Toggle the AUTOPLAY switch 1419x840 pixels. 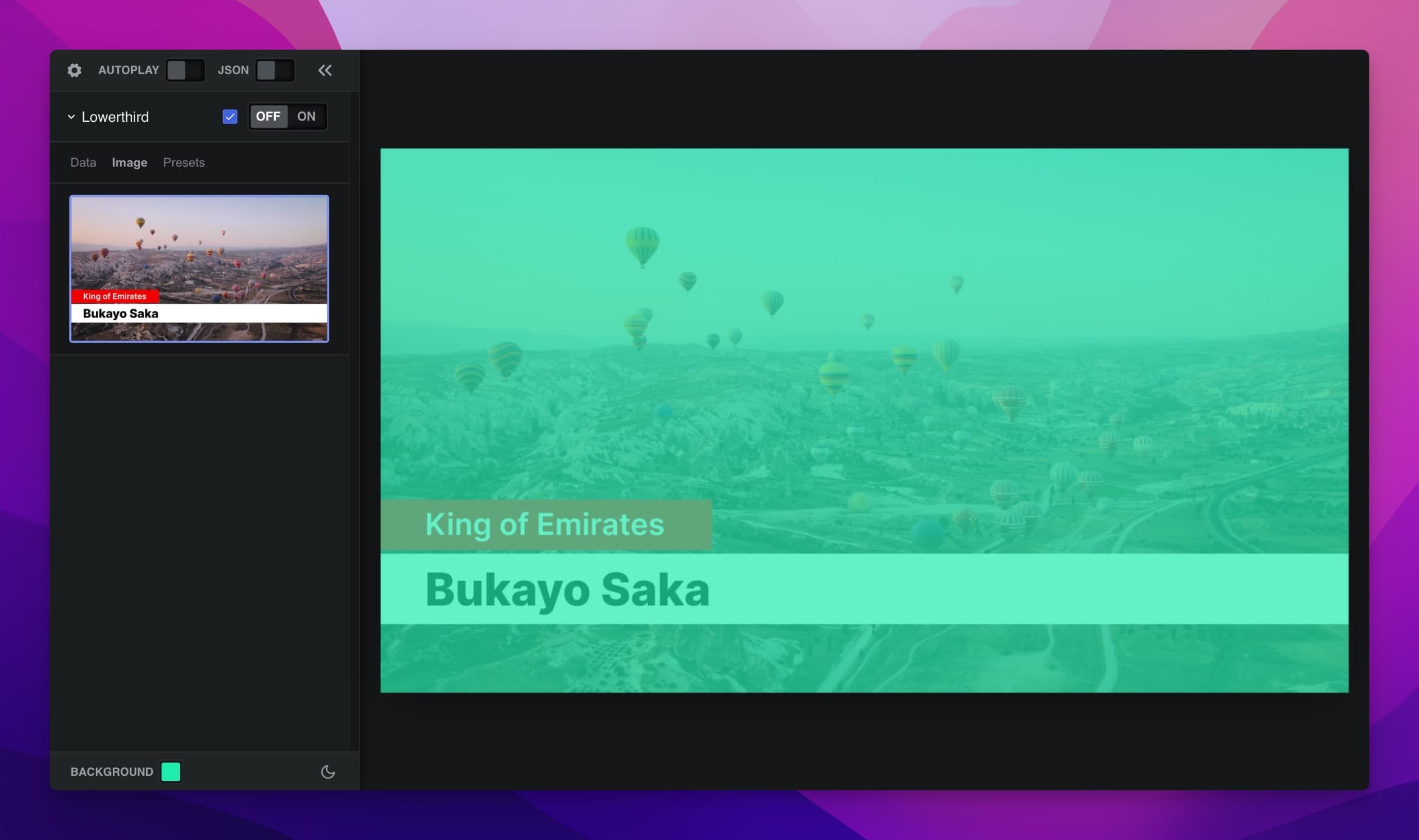click(x=185, y=70)
